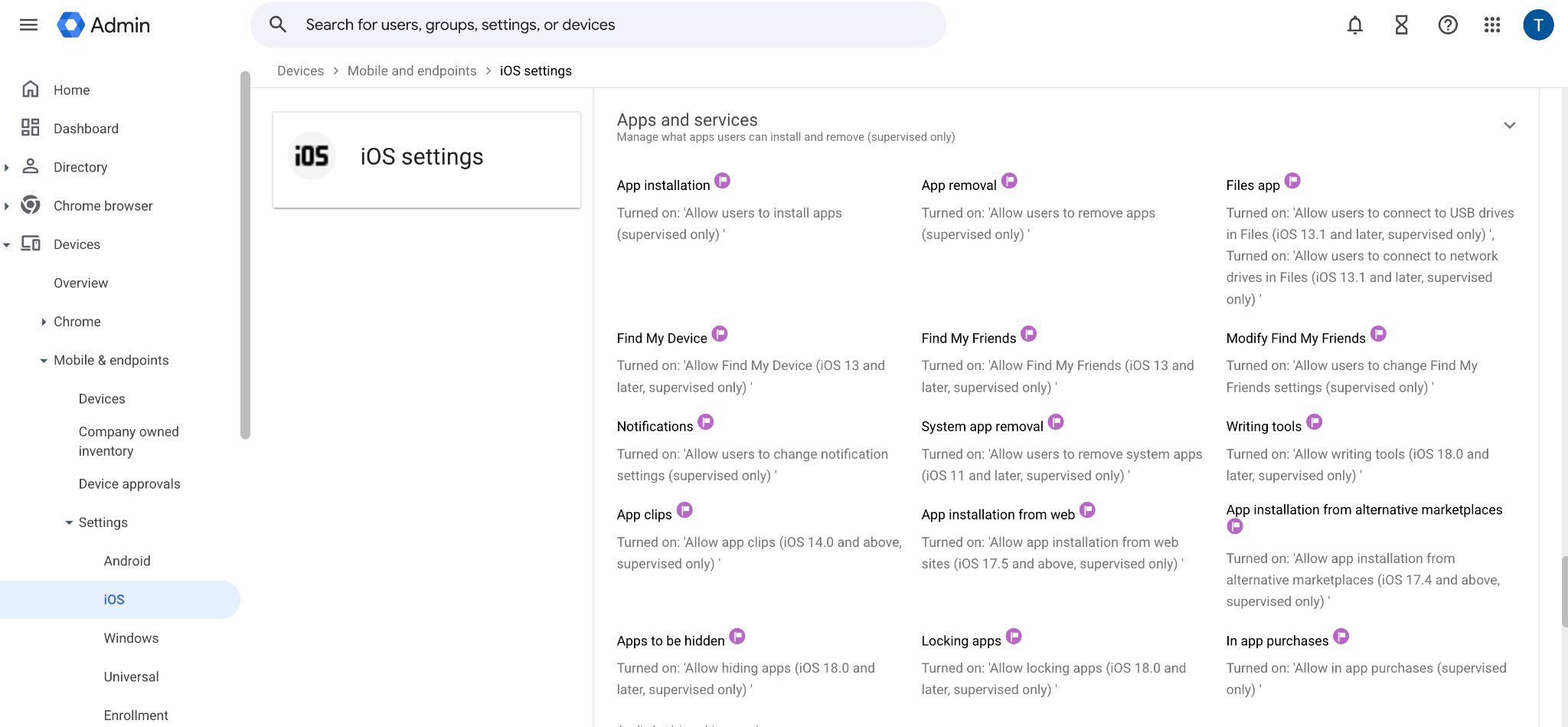This screenshot has width=1568, height=727.
Task: Open the App removal setting
Action: (959, 185)
